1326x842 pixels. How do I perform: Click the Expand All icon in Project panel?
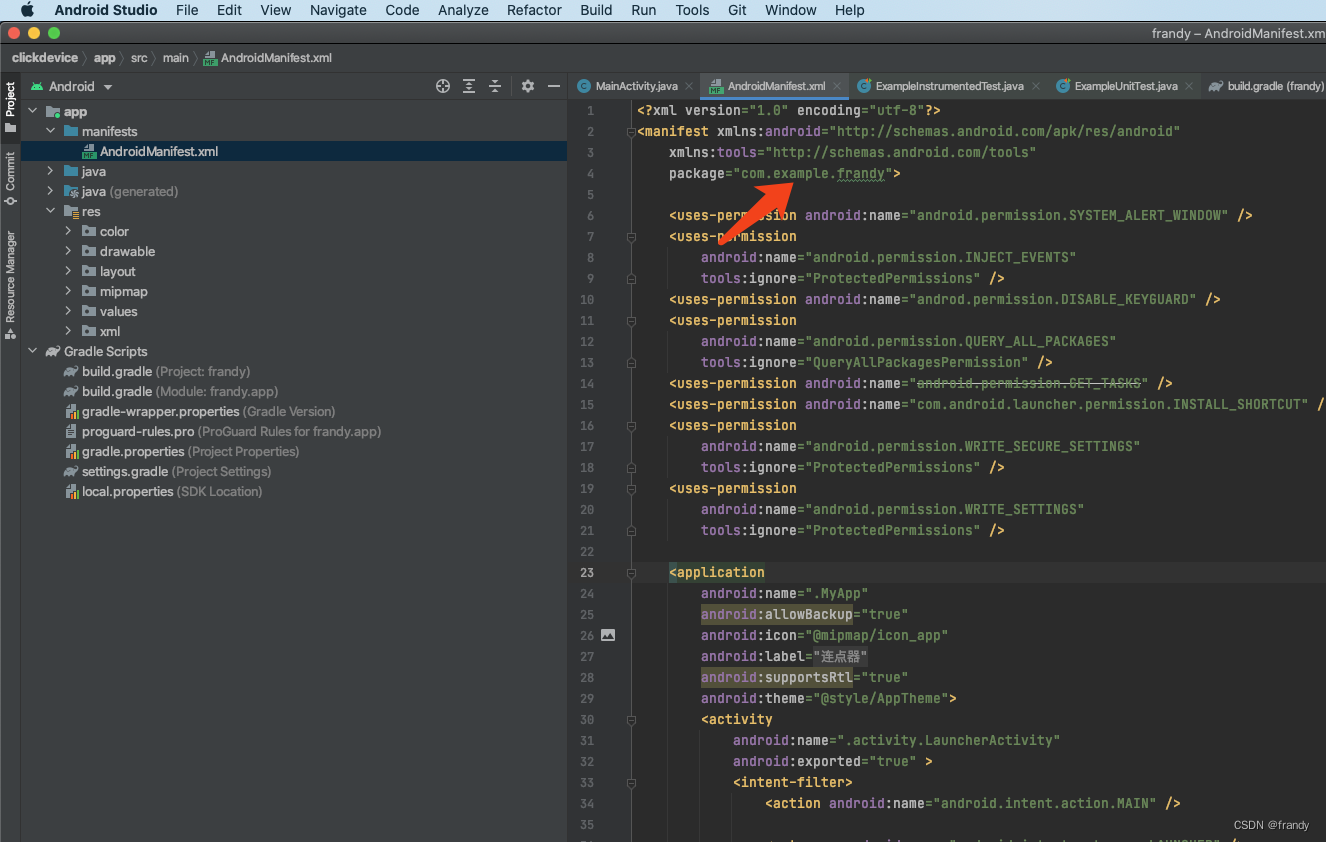coord(469,87)
